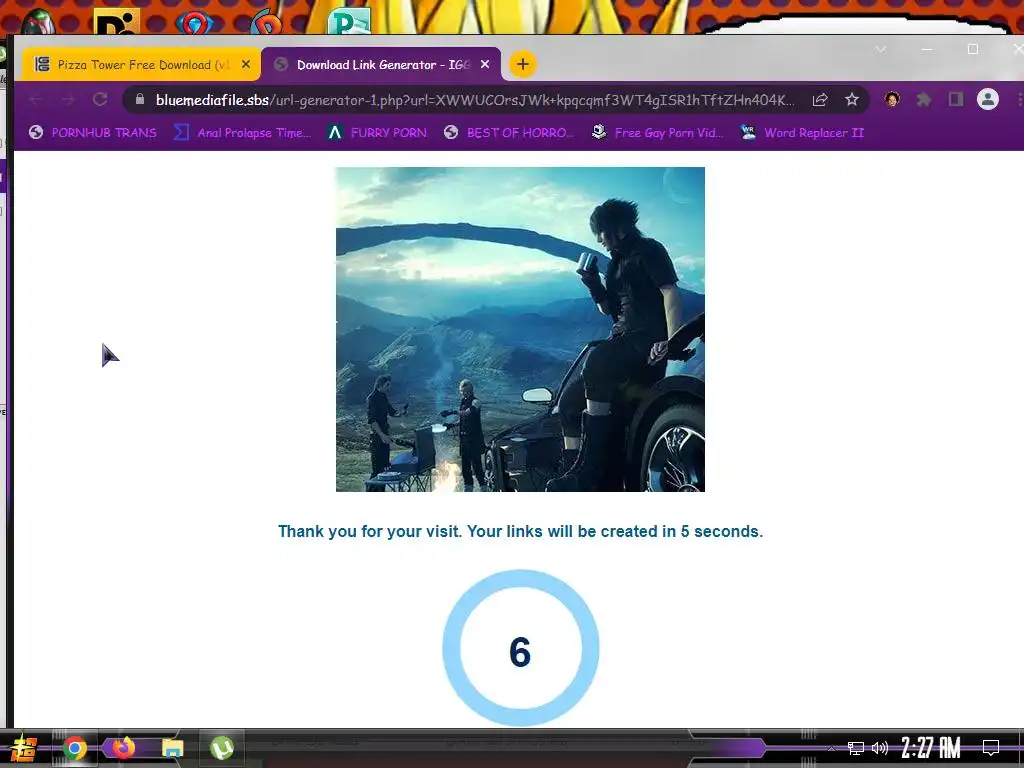Expand the tab search chevron dropdown

pyautogui.click(x=881, y=50)
